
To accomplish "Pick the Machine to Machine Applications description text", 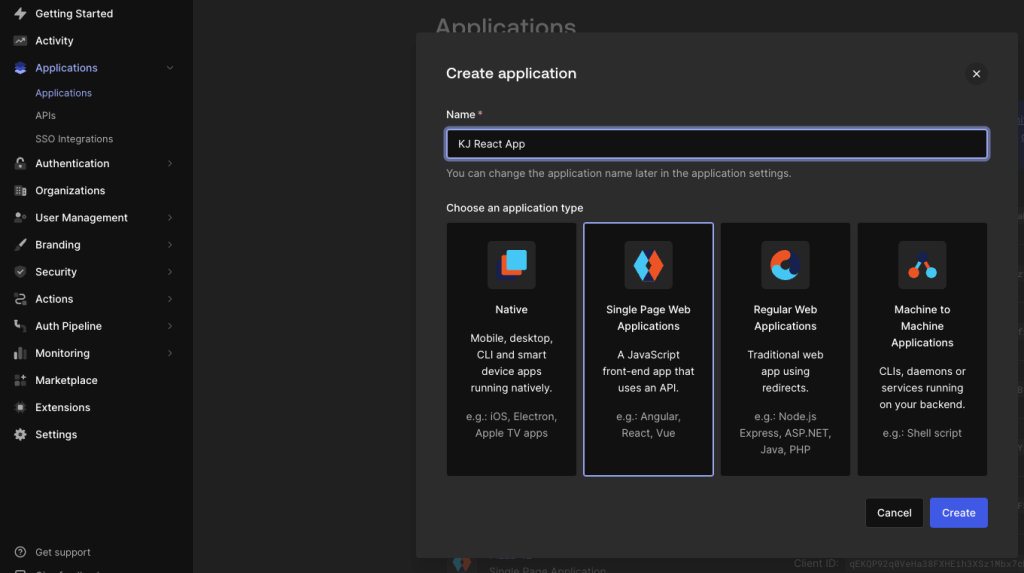I will 922,387.
